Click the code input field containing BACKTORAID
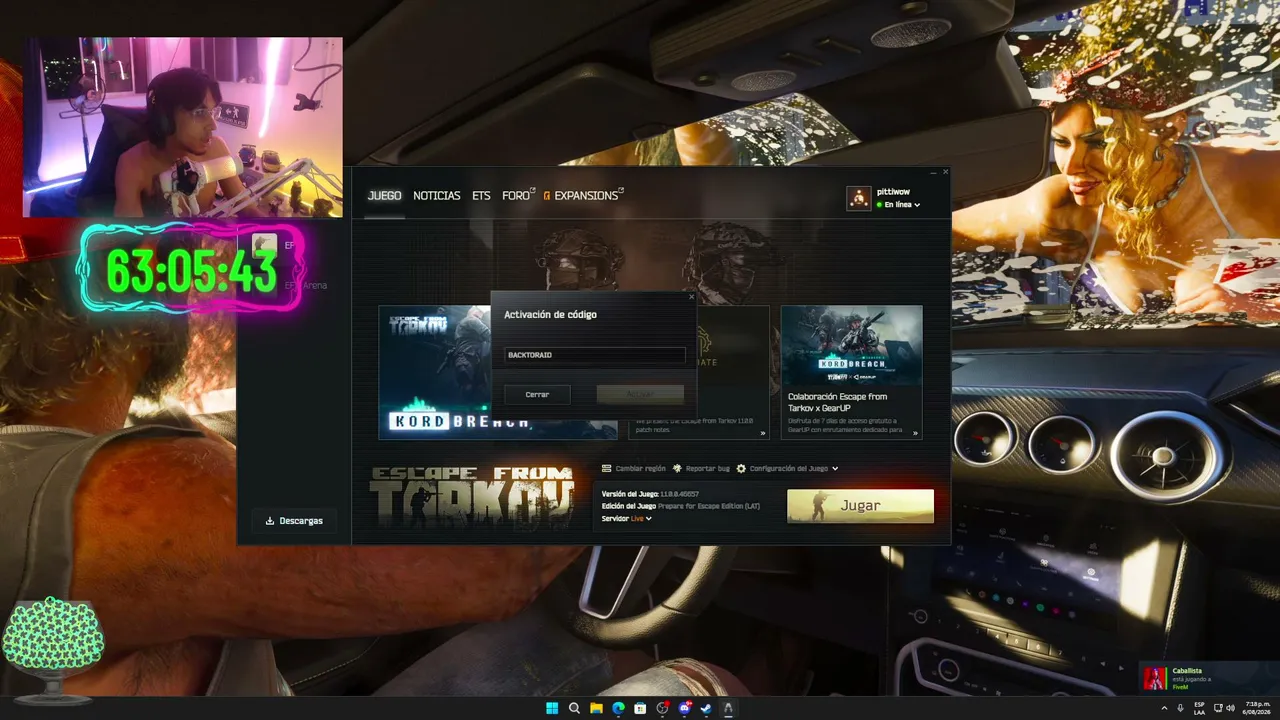 pos(595,355)
